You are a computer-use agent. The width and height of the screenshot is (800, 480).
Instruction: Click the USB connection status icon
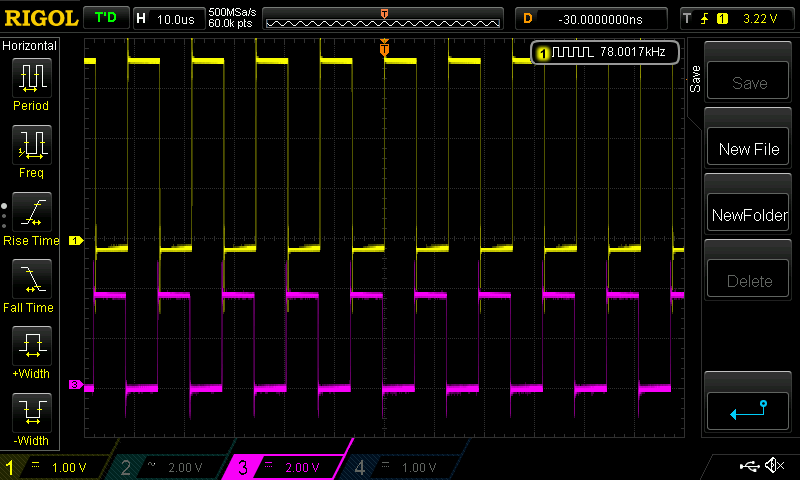(749, 466)
